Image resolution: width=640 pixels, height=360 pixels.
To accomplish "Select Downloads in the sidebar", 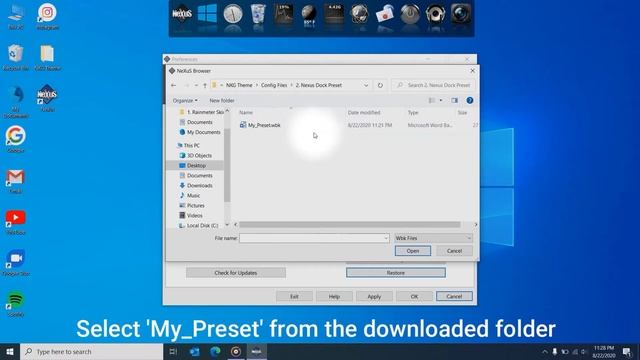I will point(196,185).
